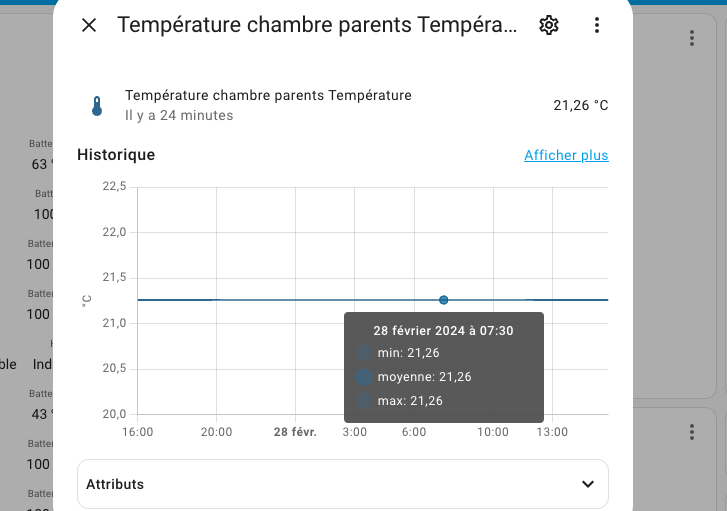Click the Attributs chevron arrow
727x511 pixels.
[588, 484]
